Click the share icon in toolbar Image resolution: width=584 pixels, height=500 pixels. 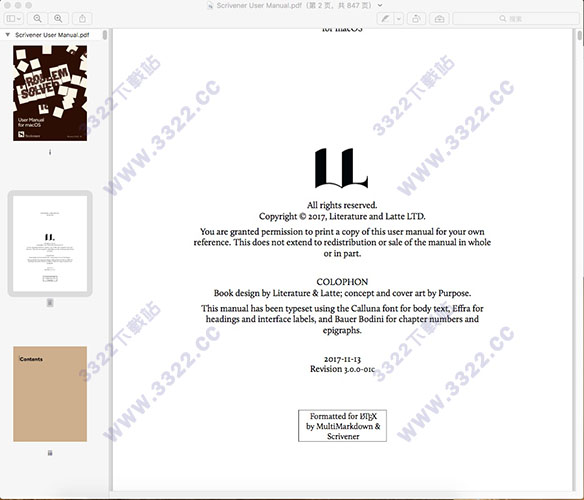[82, 18]
